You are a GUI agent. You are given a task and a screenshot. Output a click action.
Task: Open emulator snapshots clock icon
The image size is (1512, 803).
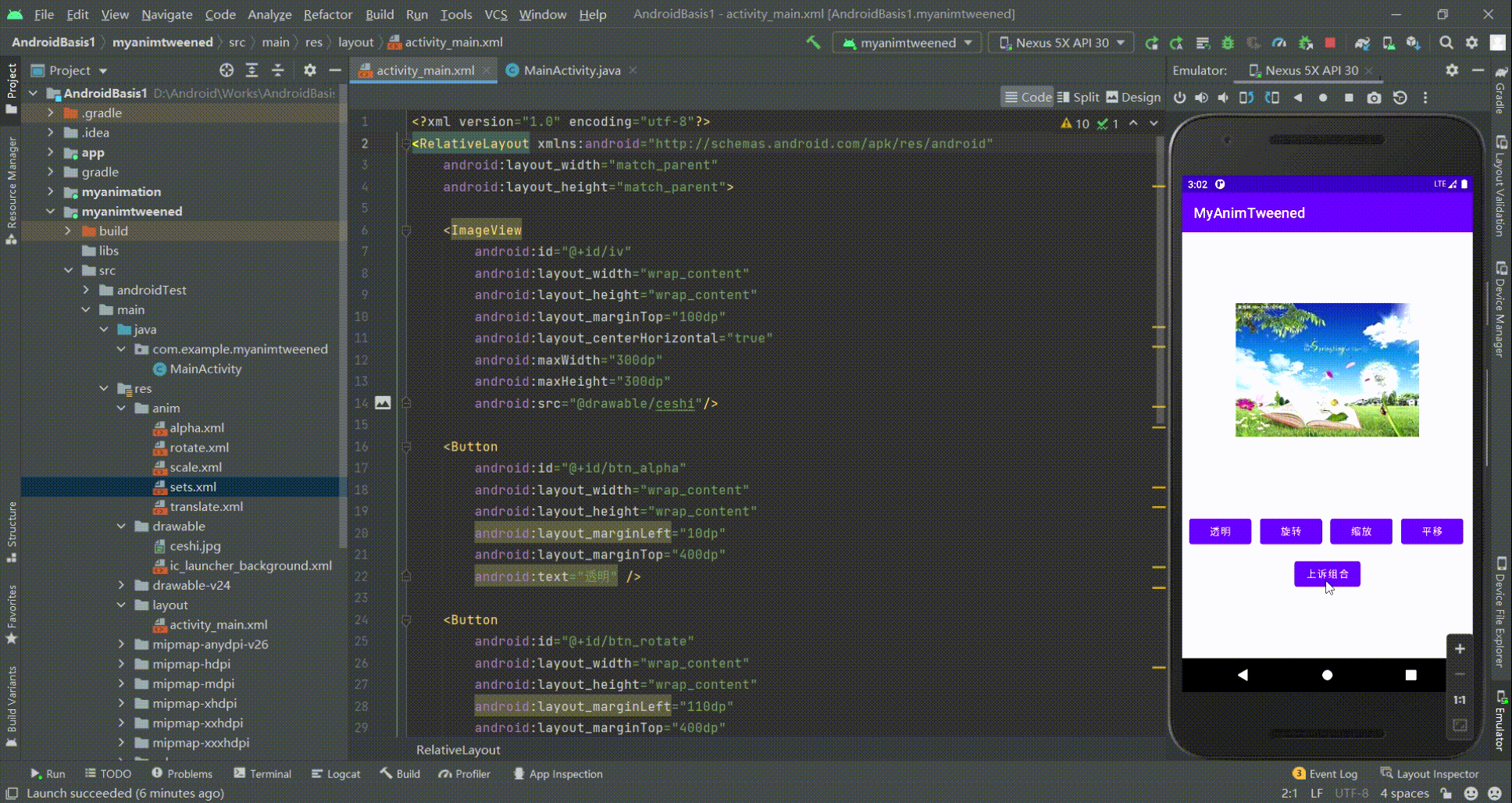(x=1400, y=98)
